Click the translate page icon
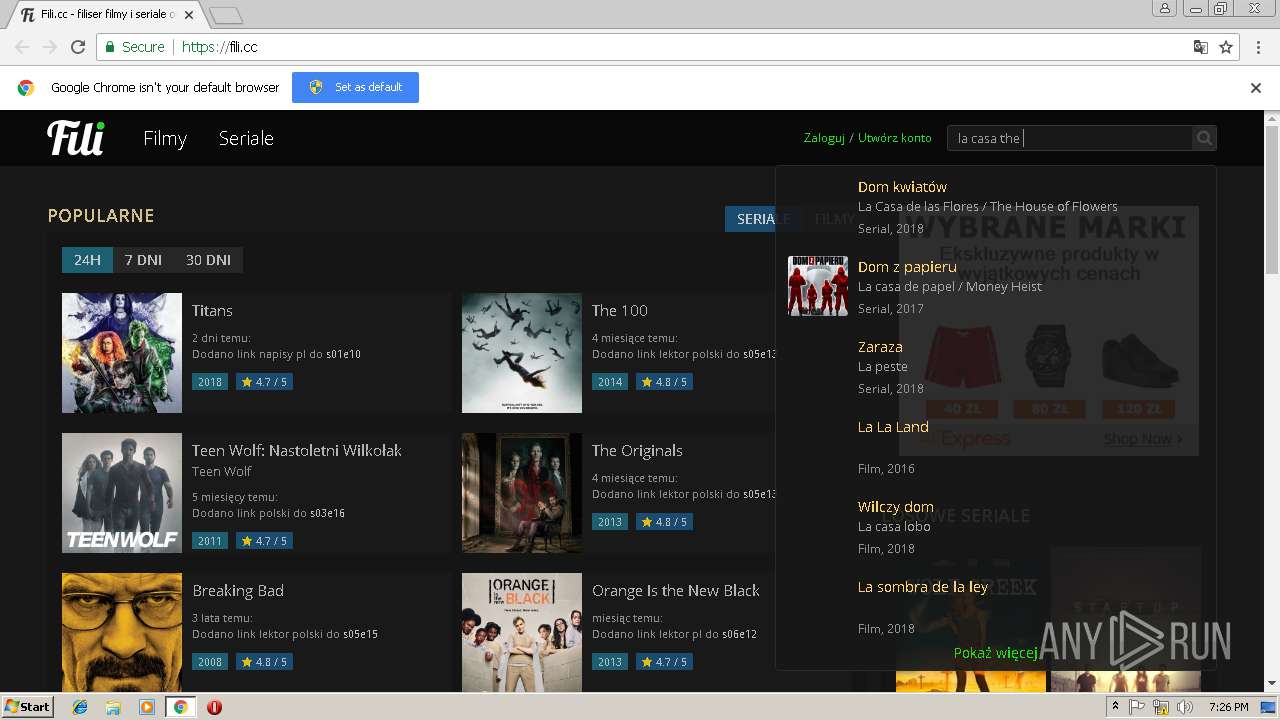This screenshot has width=1280, height=720. pyautogui.click(x=1201, y=47)
